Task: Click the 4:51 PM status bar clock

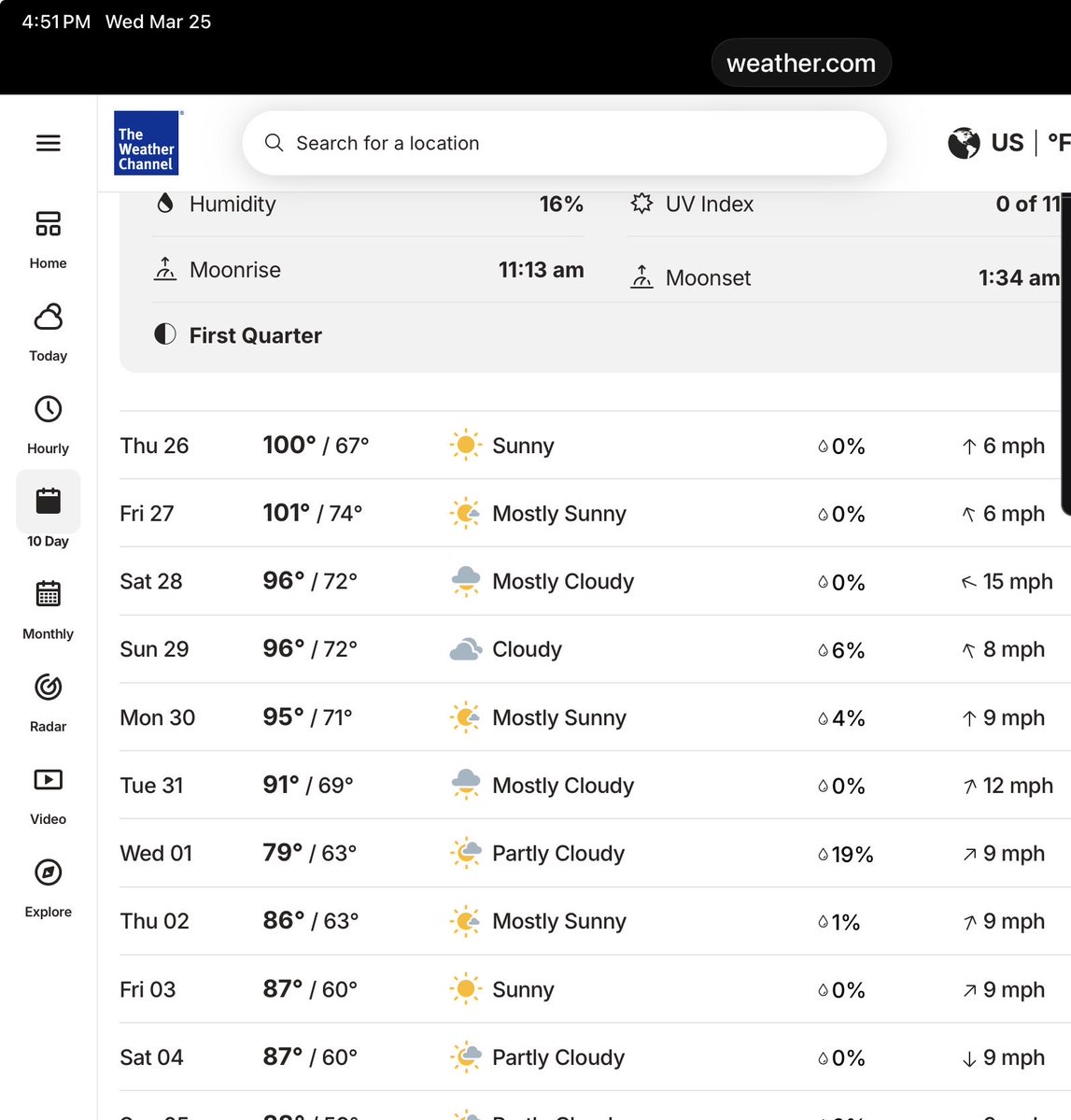Action: click(x=56, y=21)
